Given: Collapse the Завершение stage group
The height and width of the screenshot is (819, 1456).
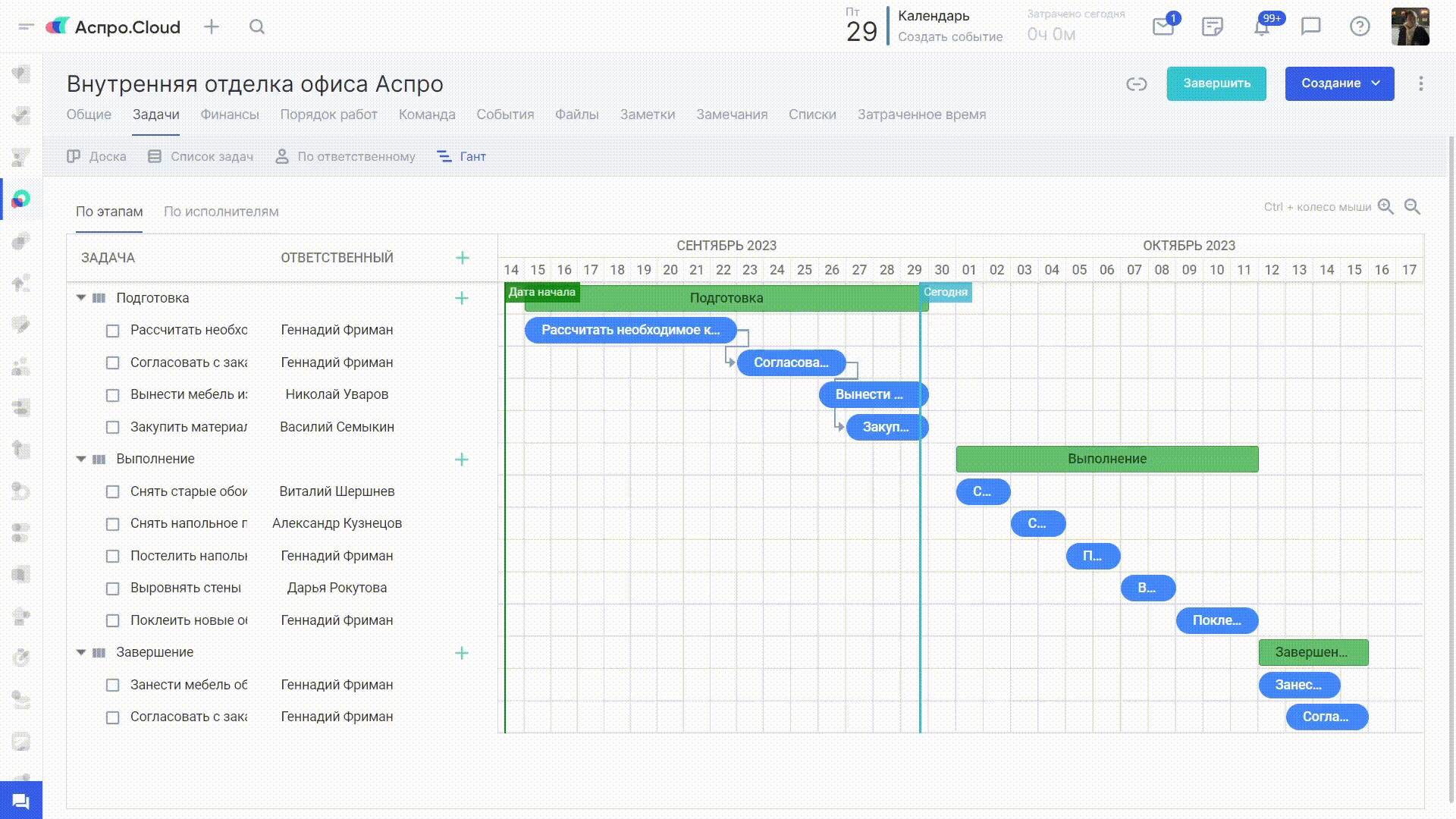Looking at the screenshot, I should pyautogui.click(x=81, y=652).
